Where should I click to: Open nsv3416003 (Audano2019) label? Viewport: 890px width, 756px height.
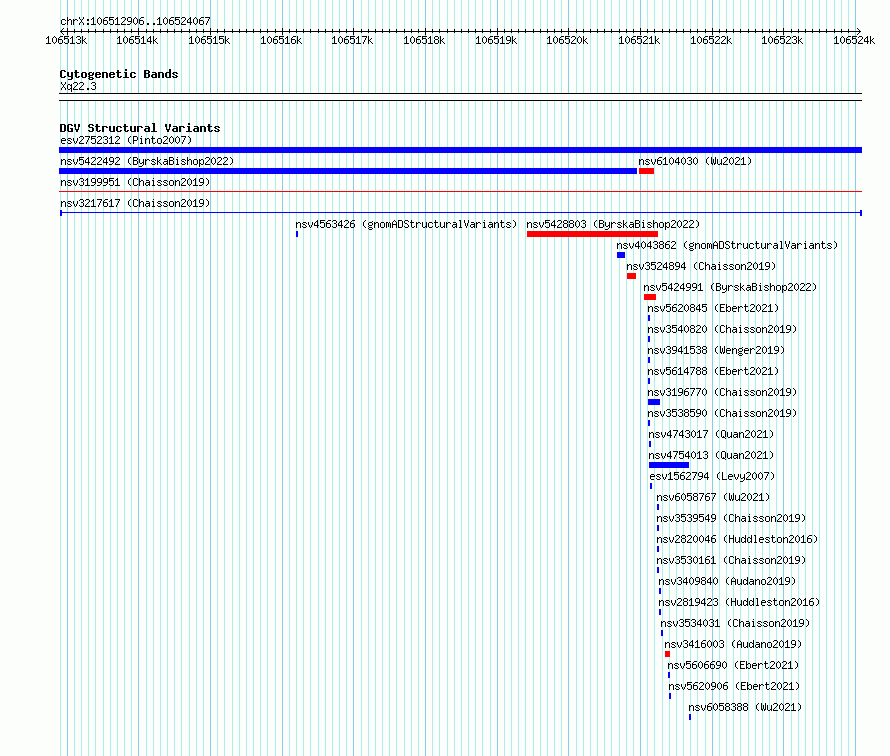[x=733, y=644]
